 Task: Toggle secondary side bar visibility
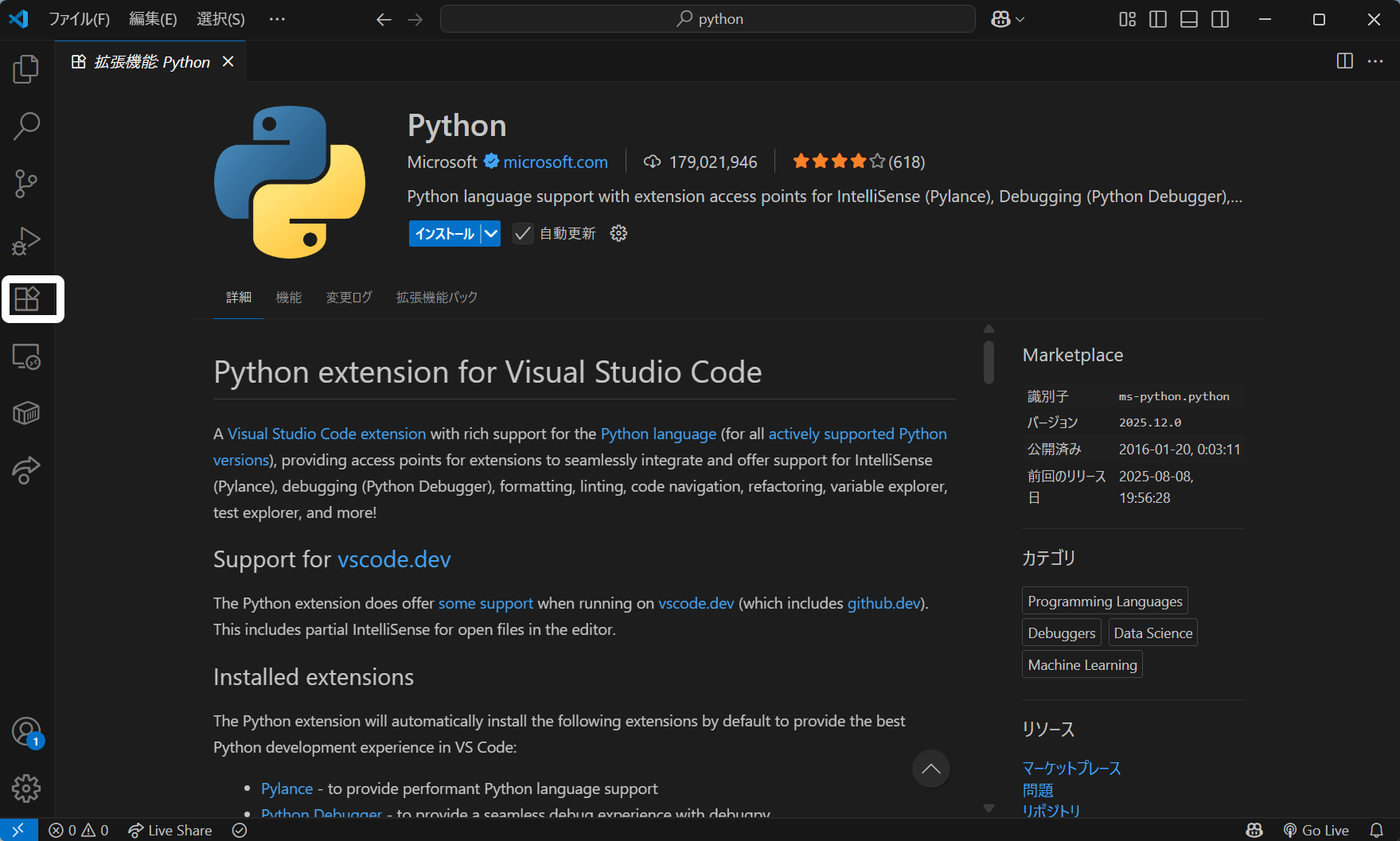[x=1220, y=19]
